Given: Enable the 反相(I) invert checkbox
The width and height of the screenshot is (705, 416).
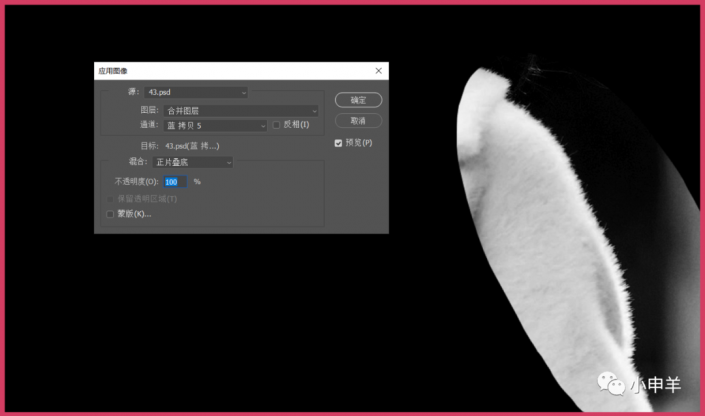Looking at the screenshot, I should [277, 125].
